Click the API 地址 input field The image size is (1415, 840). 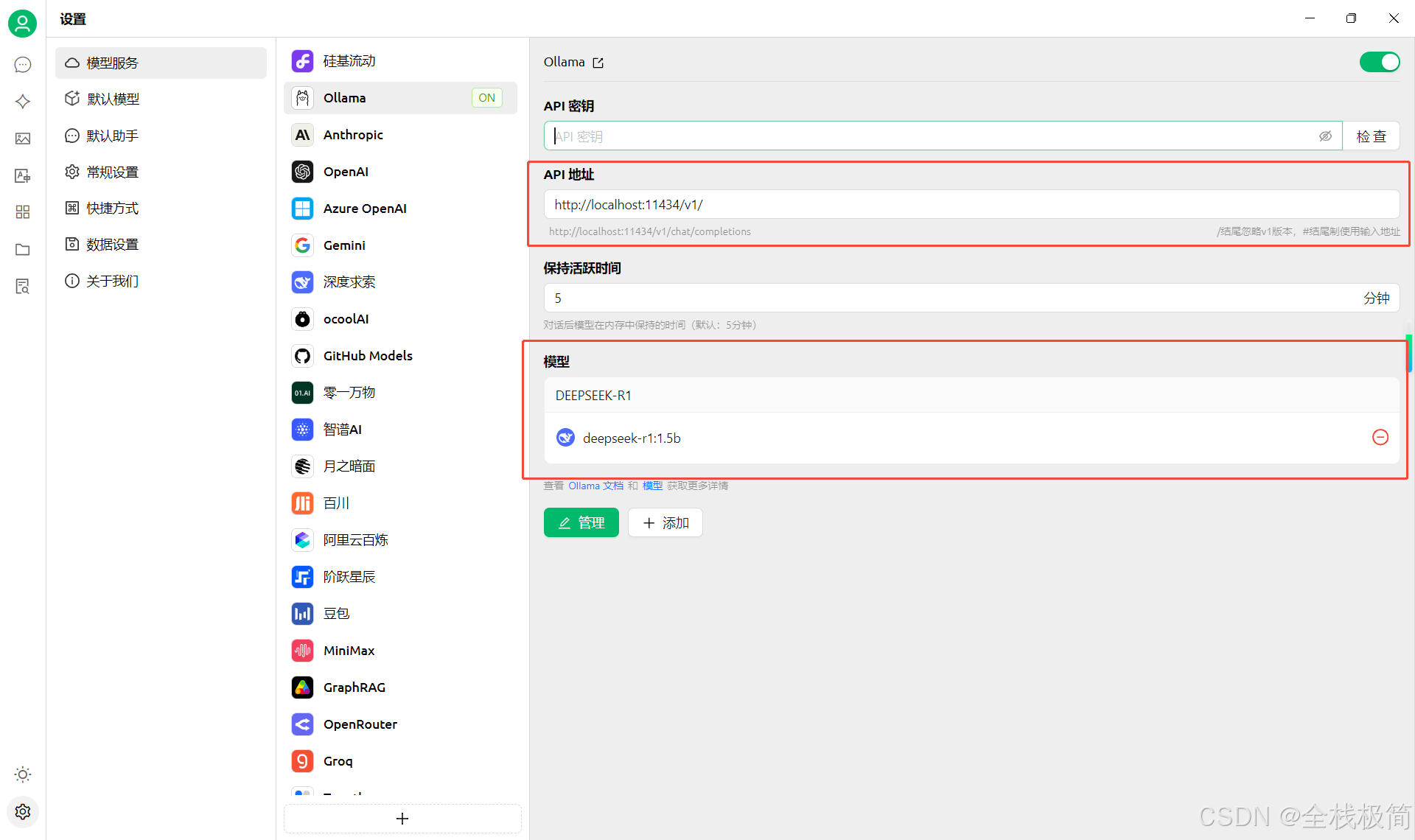pyautogui.click(x=971, y=205)
